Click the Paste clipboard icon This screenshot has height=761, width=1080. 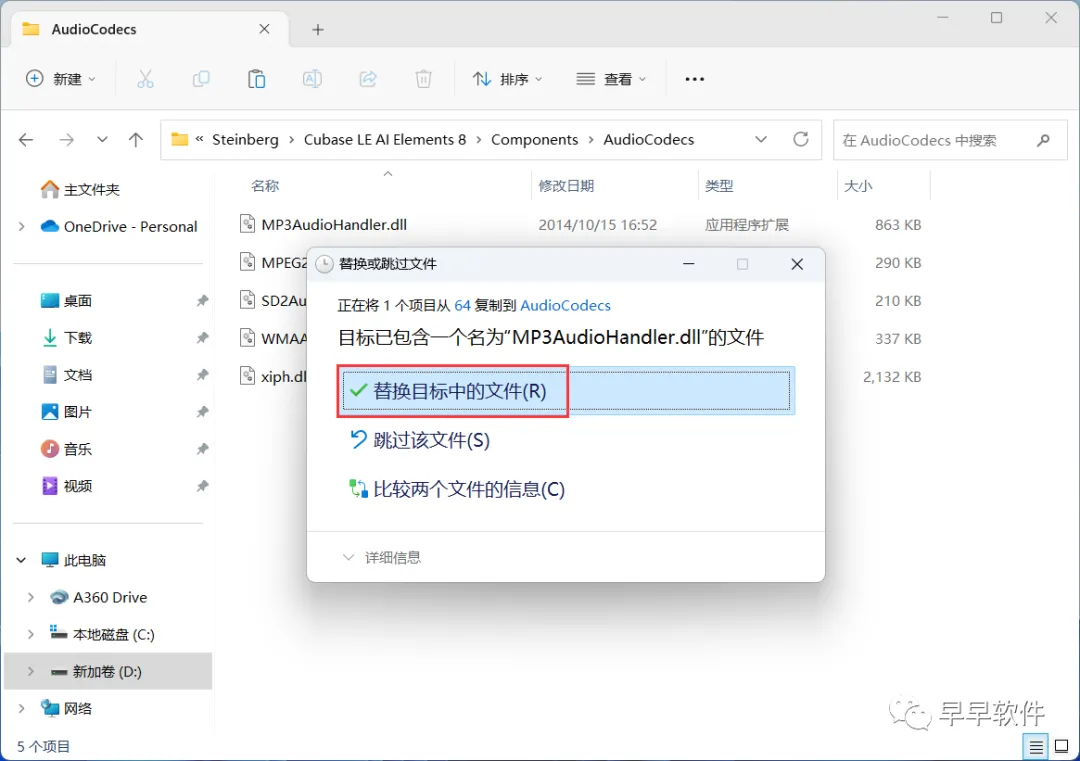pos(256,79)
